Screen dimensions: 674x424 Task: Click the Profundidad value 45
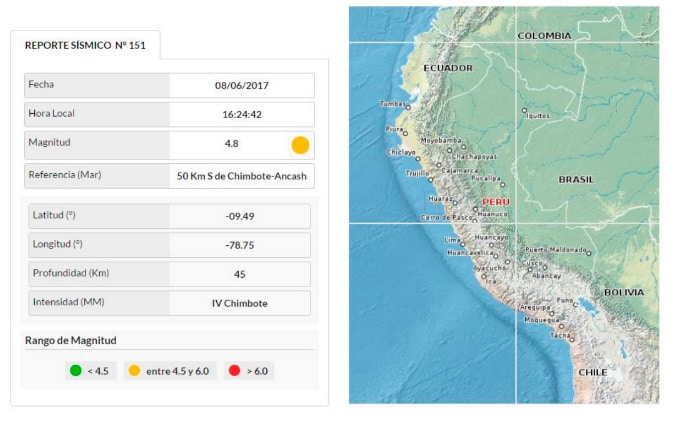pyautogui.click(x=240, y=274)
